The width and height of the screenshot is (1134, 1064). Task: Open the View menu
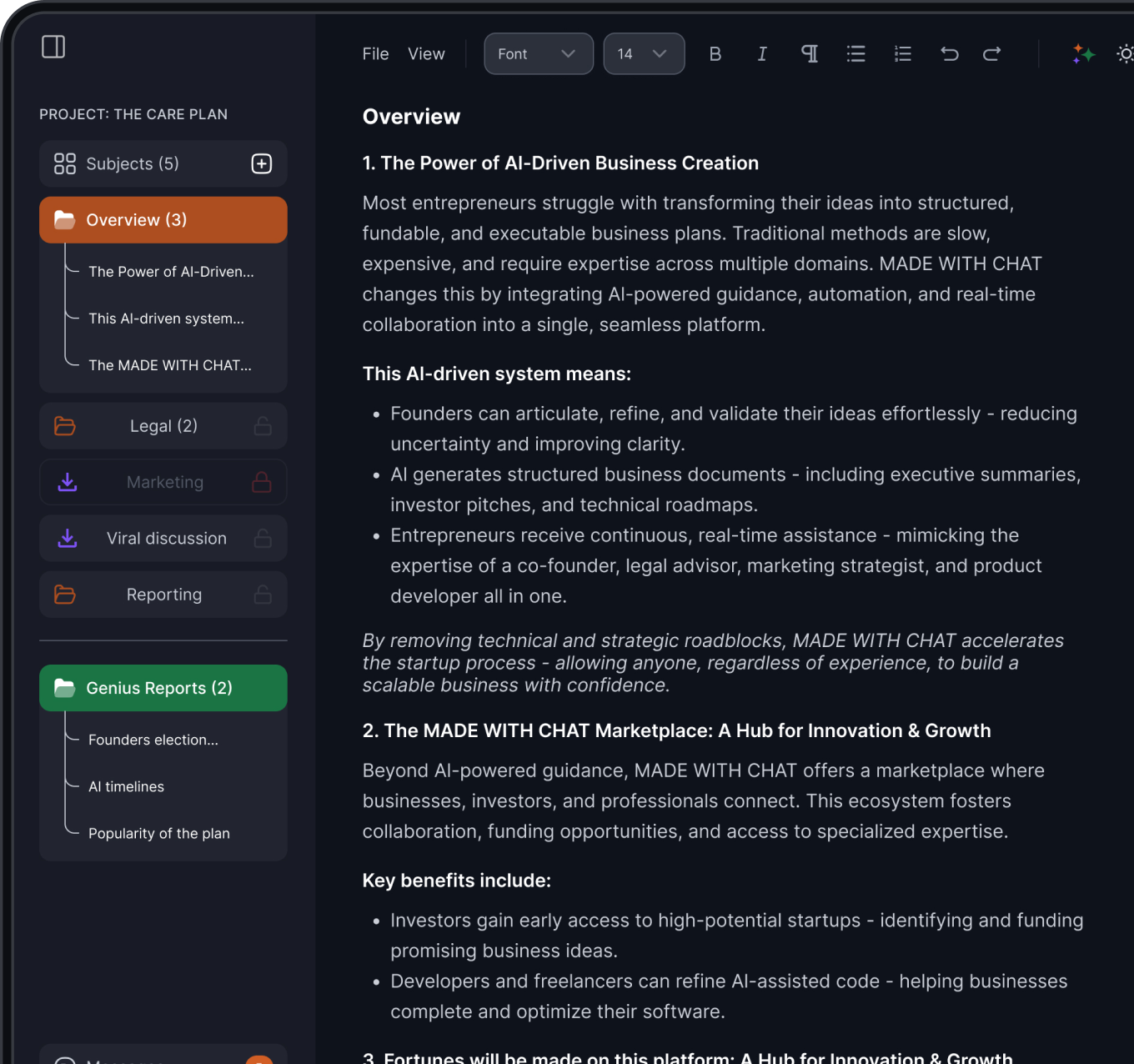(426, 54)
